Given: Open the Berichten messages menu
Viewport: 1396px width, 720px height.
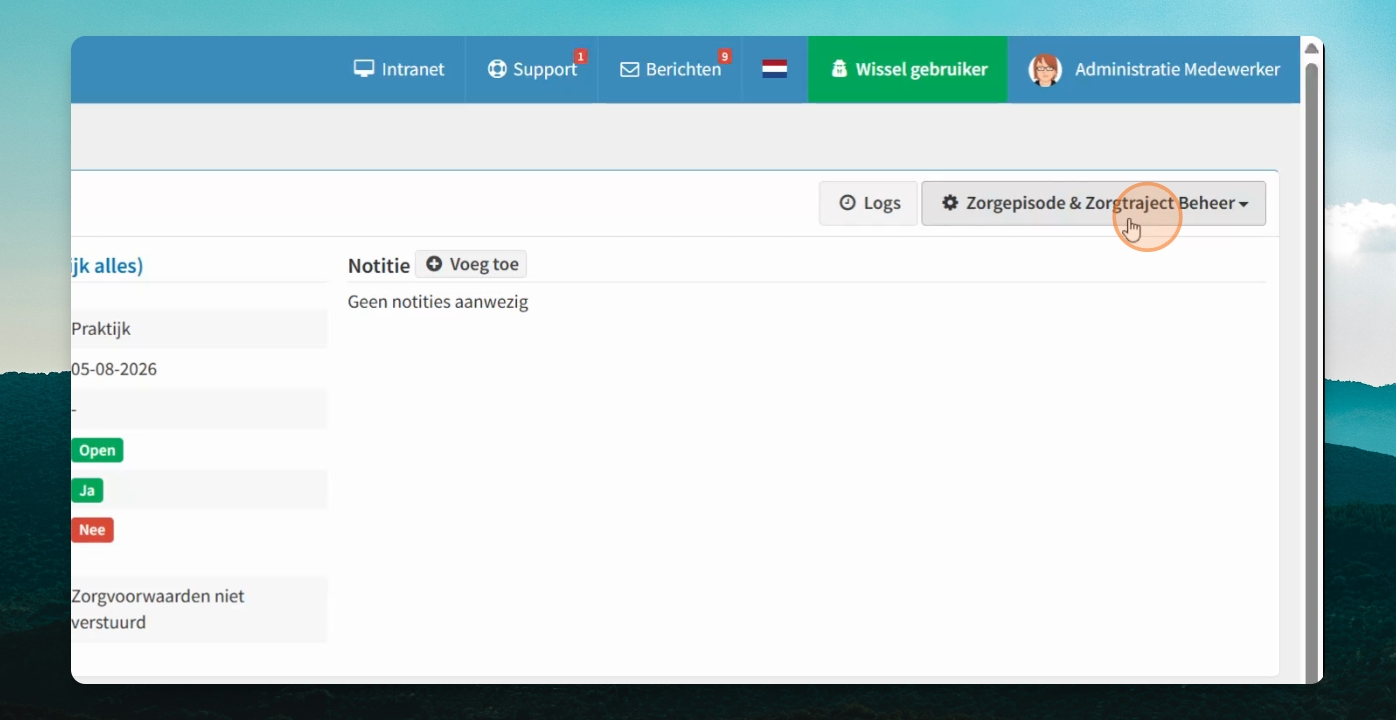Looking at the screenshot, I should pyautogui.click(x=670, y=69).
